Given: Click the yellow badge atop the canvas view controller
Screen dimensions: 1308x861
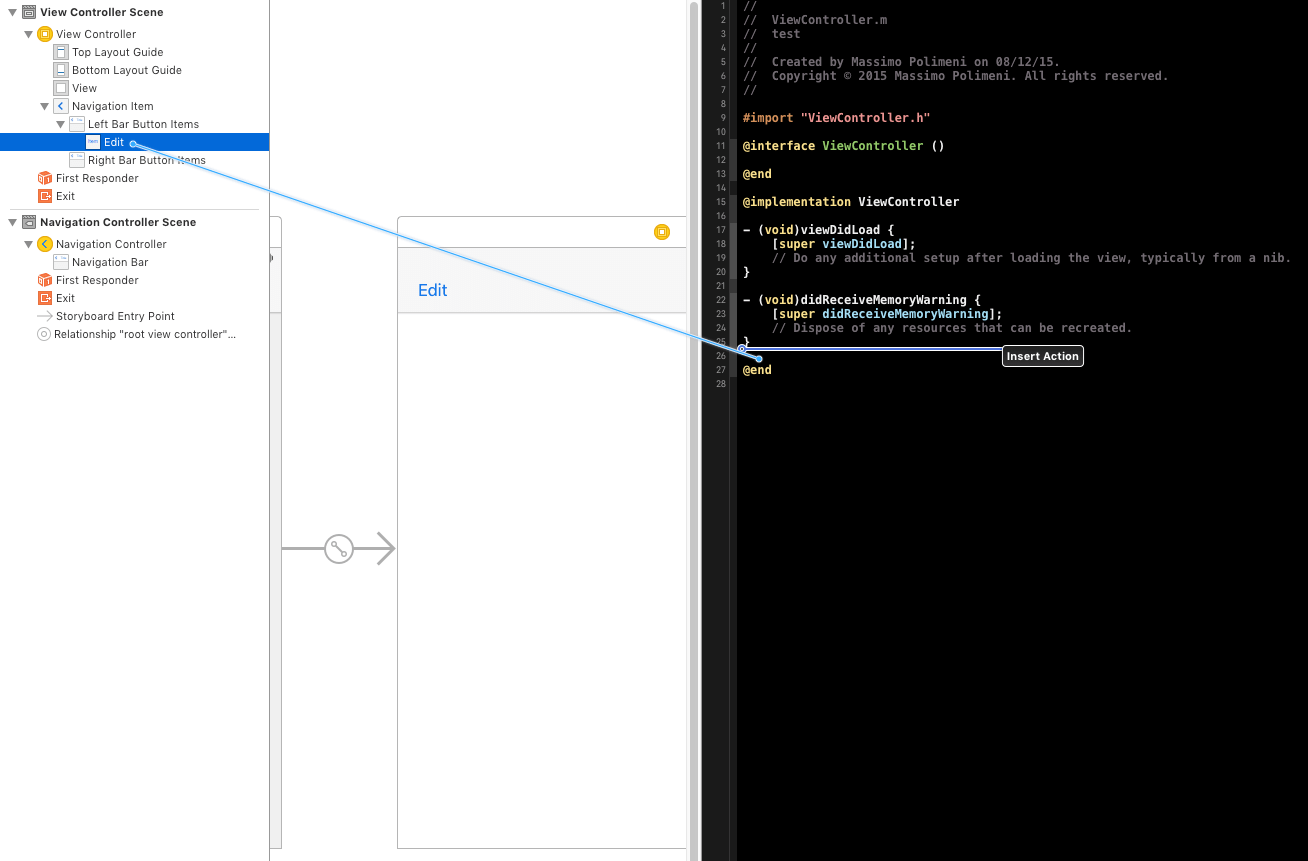Looking at the screenshot, I should click(x=661, y=231).
